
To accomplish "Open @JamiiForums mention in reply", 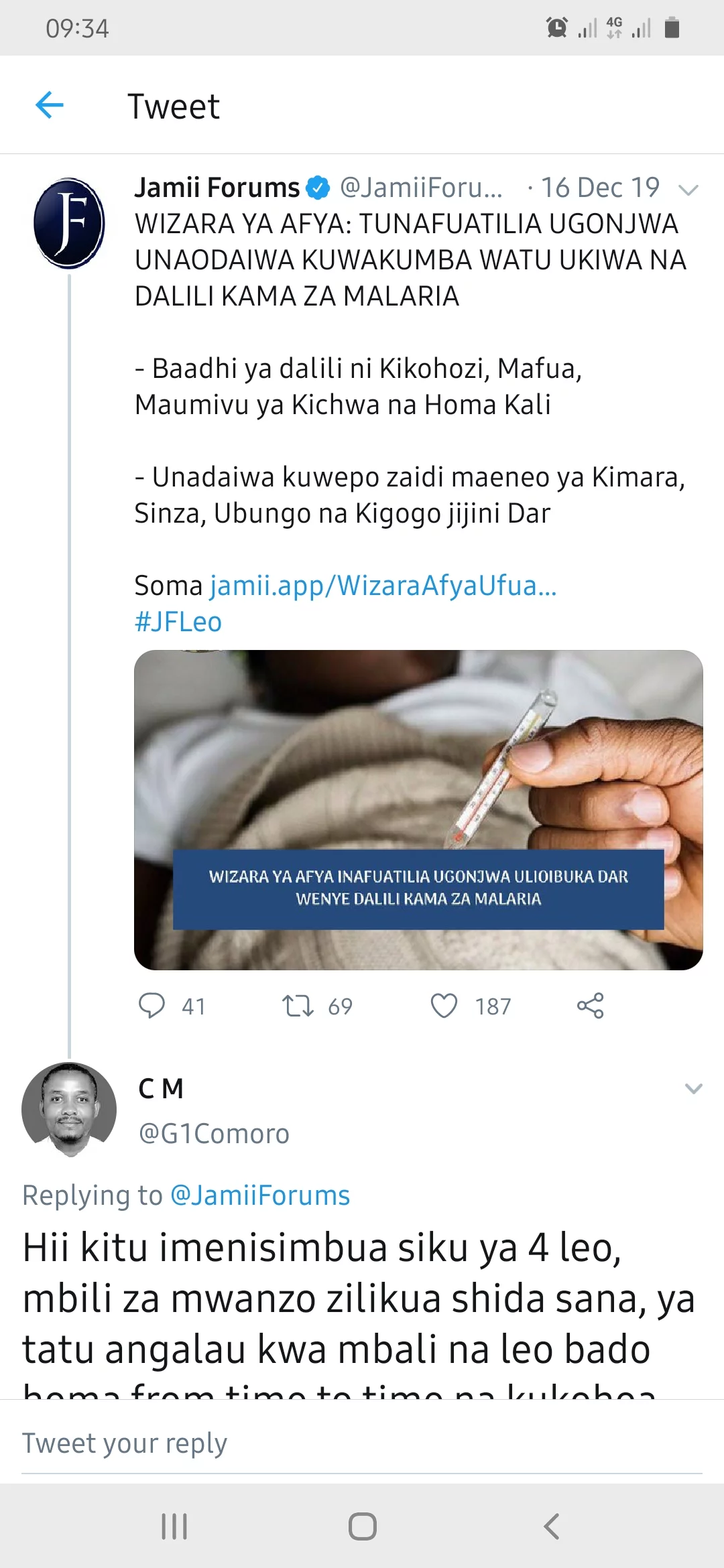I will (x=260, y=1195).
